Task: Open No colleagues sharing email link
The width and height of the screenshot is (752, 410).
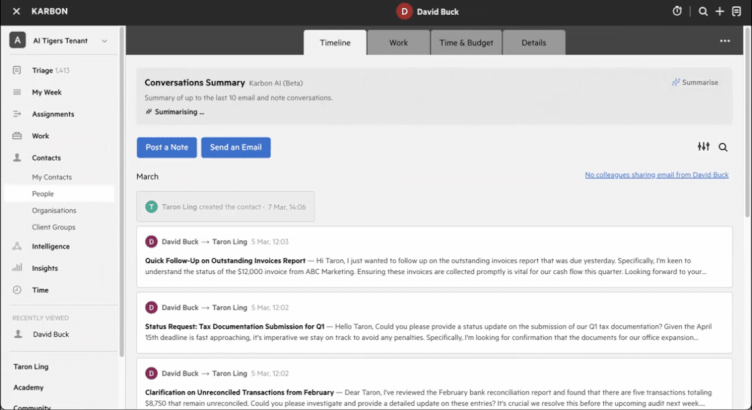Action: click(657, 175)
